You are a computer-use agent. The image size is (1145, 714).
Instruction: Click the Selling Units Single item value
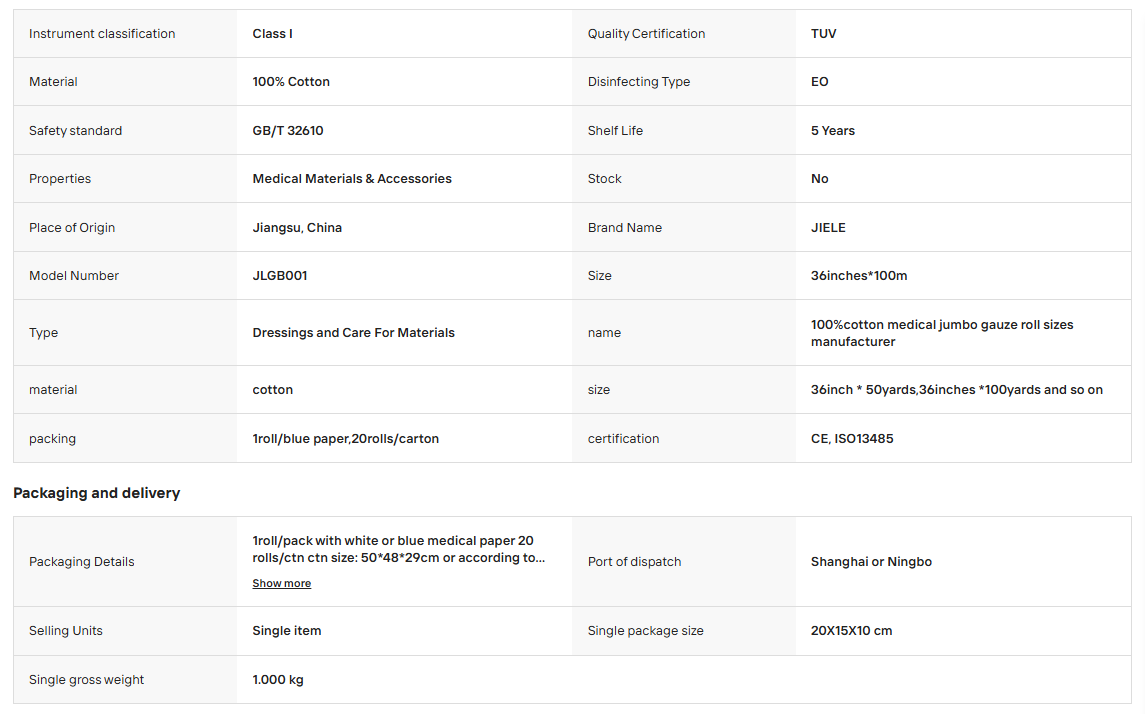click(286, 630)
